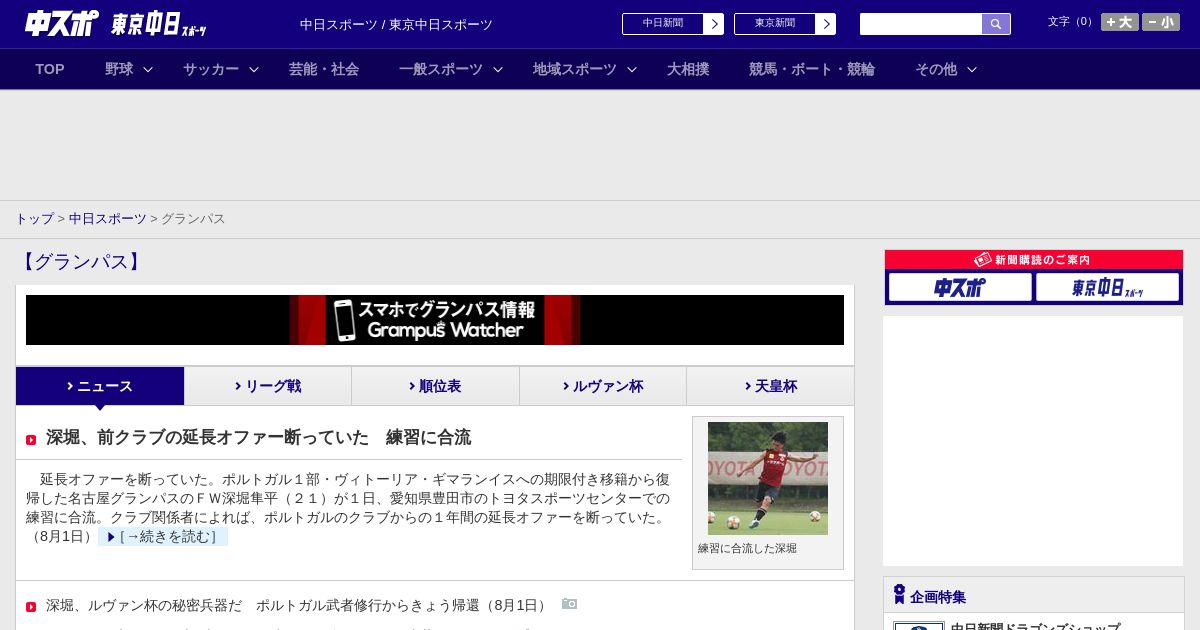Click the 中スポ logo in header
This screenshot has width=1200, height=630.
coord(62,23)
